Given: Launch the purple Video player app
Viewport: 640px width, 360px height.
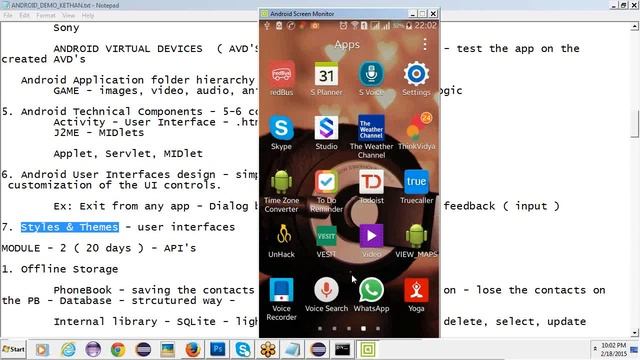Looking at the screenshot, I should coord(371,236).
